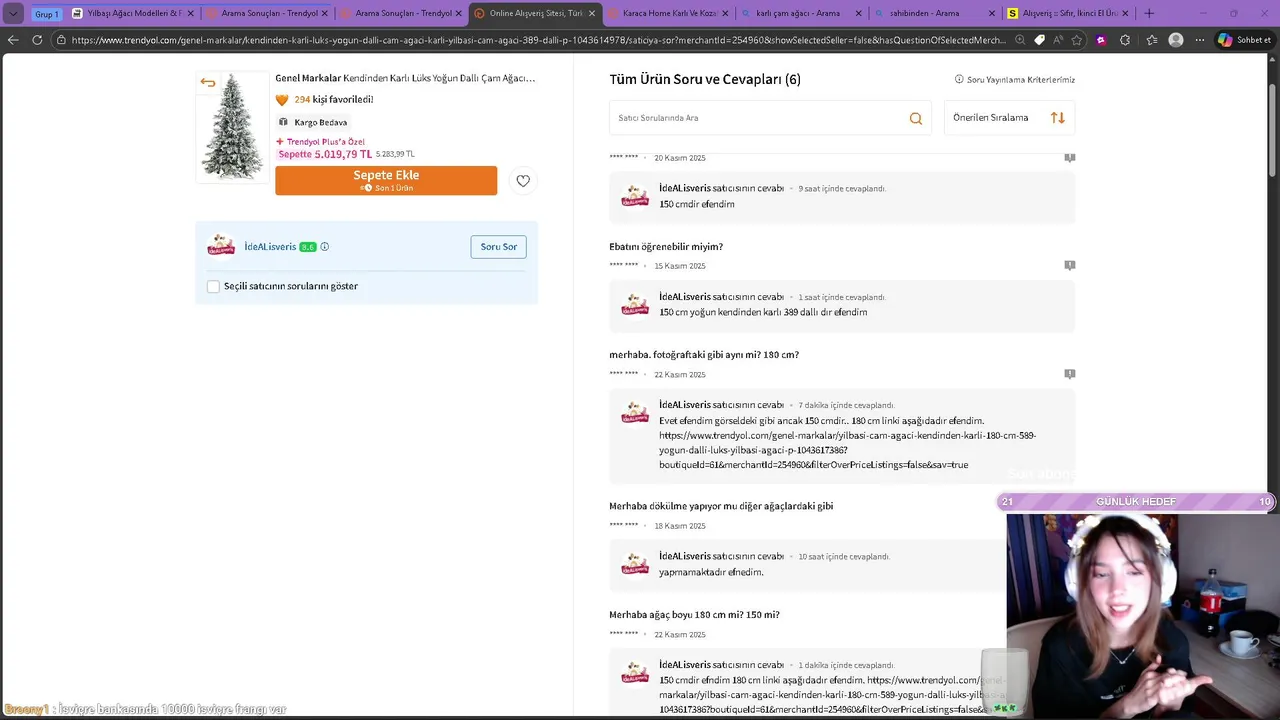Open the 180 cm product link in the 7 dakika answer
The height and width of the screenshot is (720, 1280).
click(x=847, y=450)
